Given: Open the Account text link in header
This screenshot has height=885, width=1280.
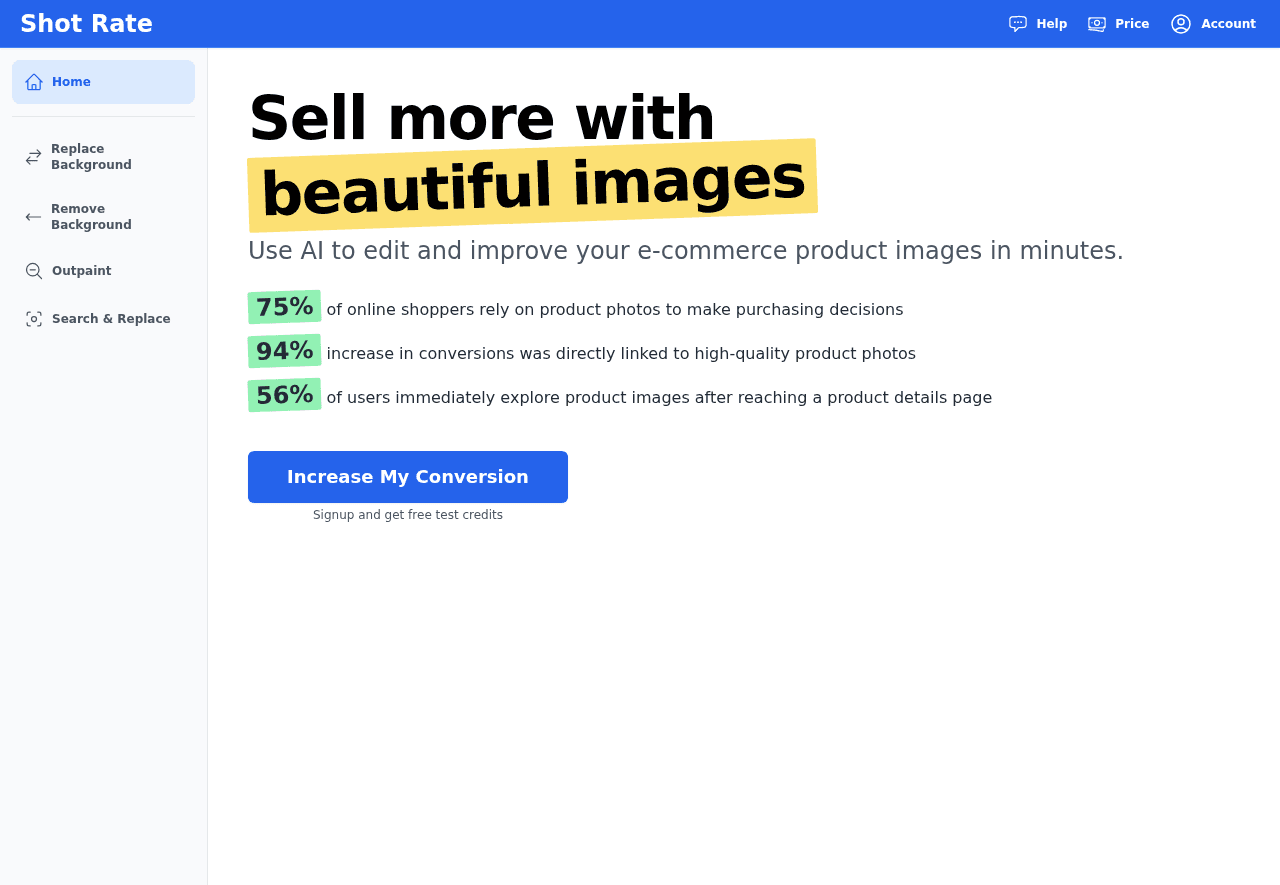Looking at the screenshot, I should coord(1228,24).
